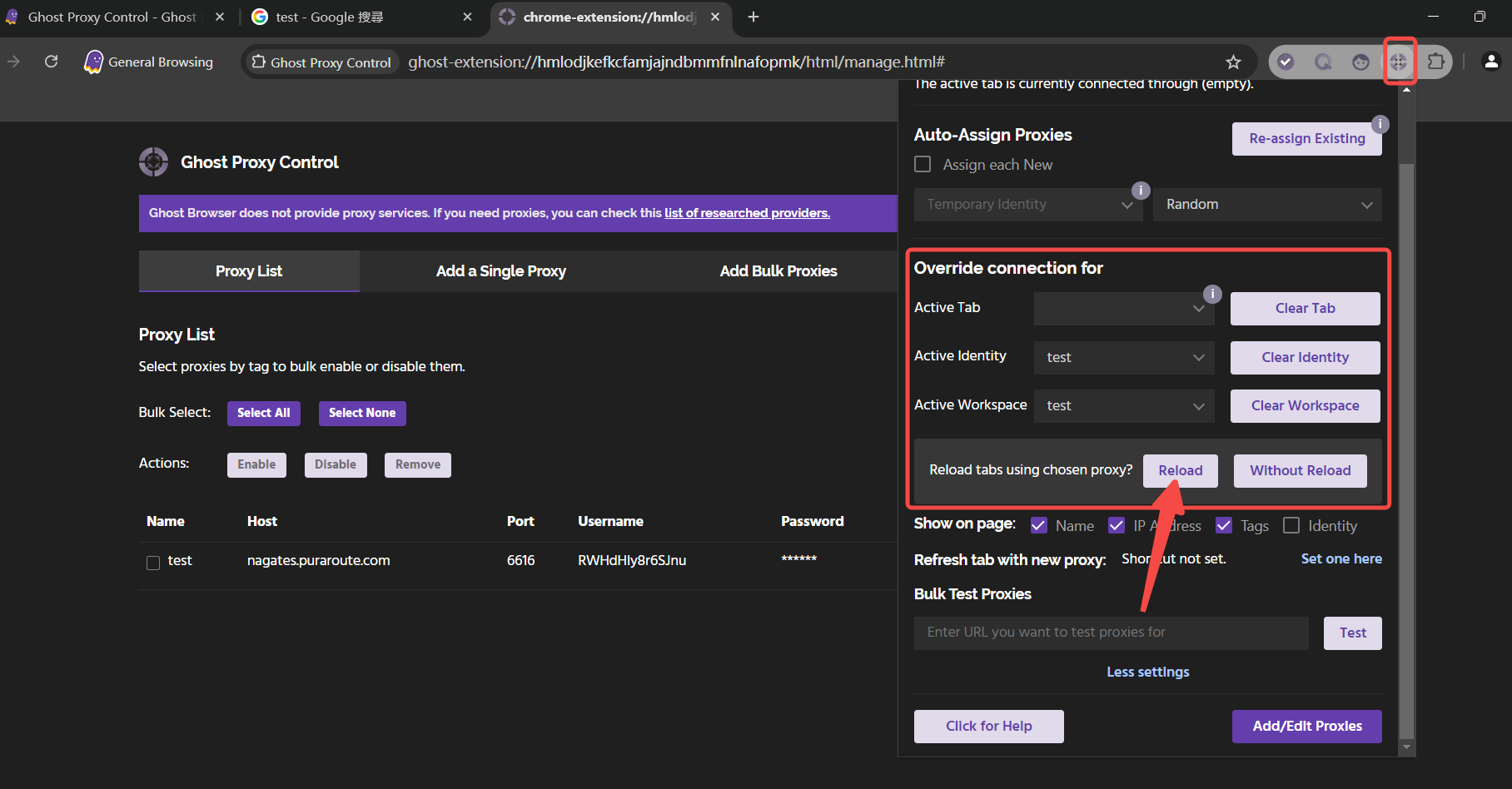This screenshot has height=789, width=1512.
Task: Open the Temporary Identity dropdown
Action: (x=1027, y=205)
